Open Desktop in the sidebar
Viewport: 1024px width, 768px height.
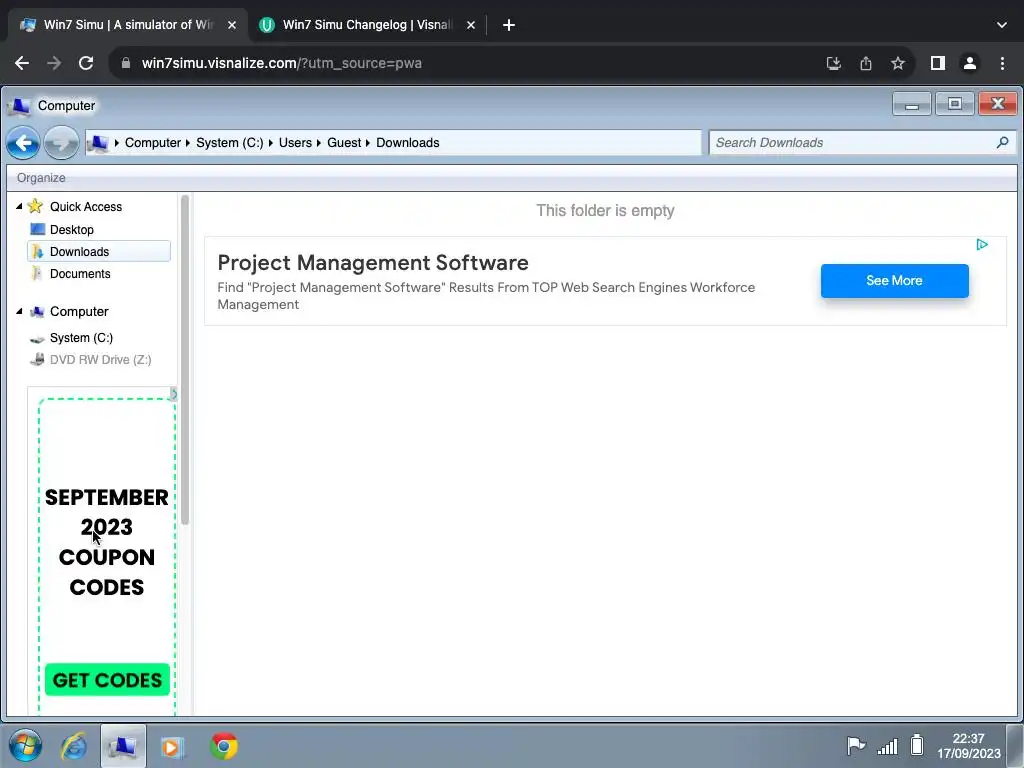tap(72, 230)
